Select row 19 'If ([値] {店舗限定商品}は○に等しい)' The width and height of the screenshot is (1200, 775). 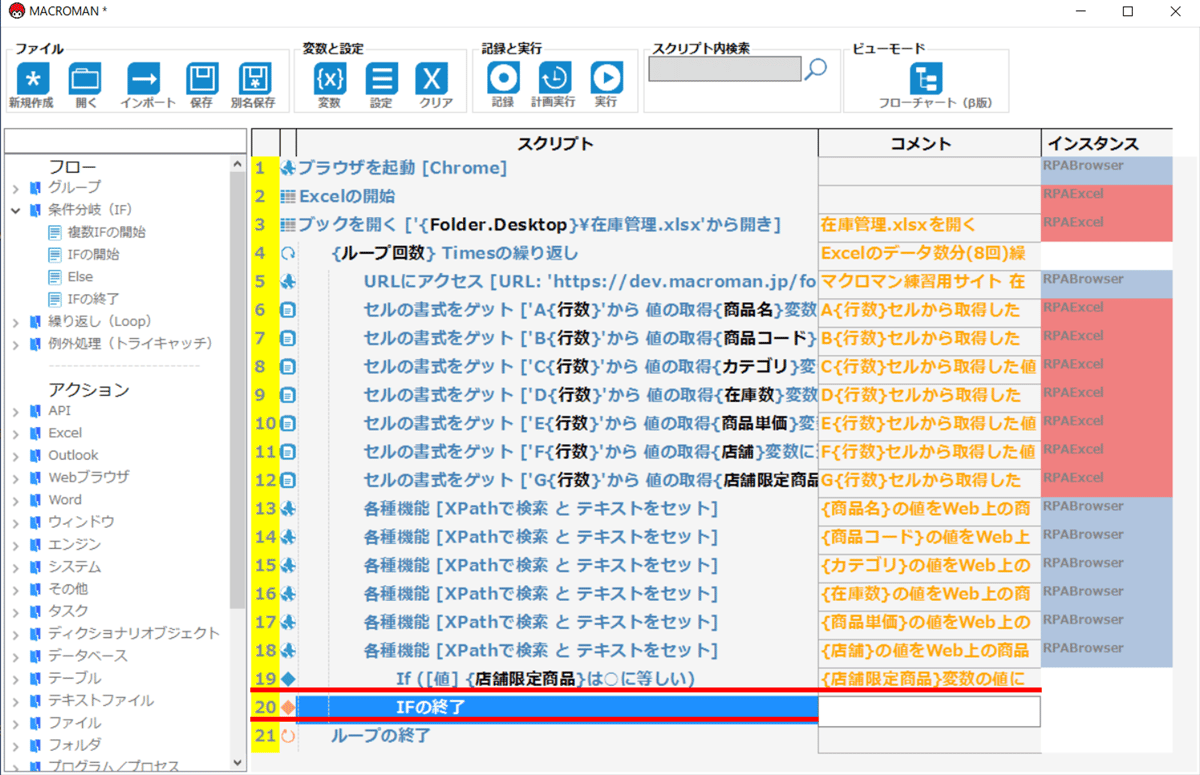point(546,679)
